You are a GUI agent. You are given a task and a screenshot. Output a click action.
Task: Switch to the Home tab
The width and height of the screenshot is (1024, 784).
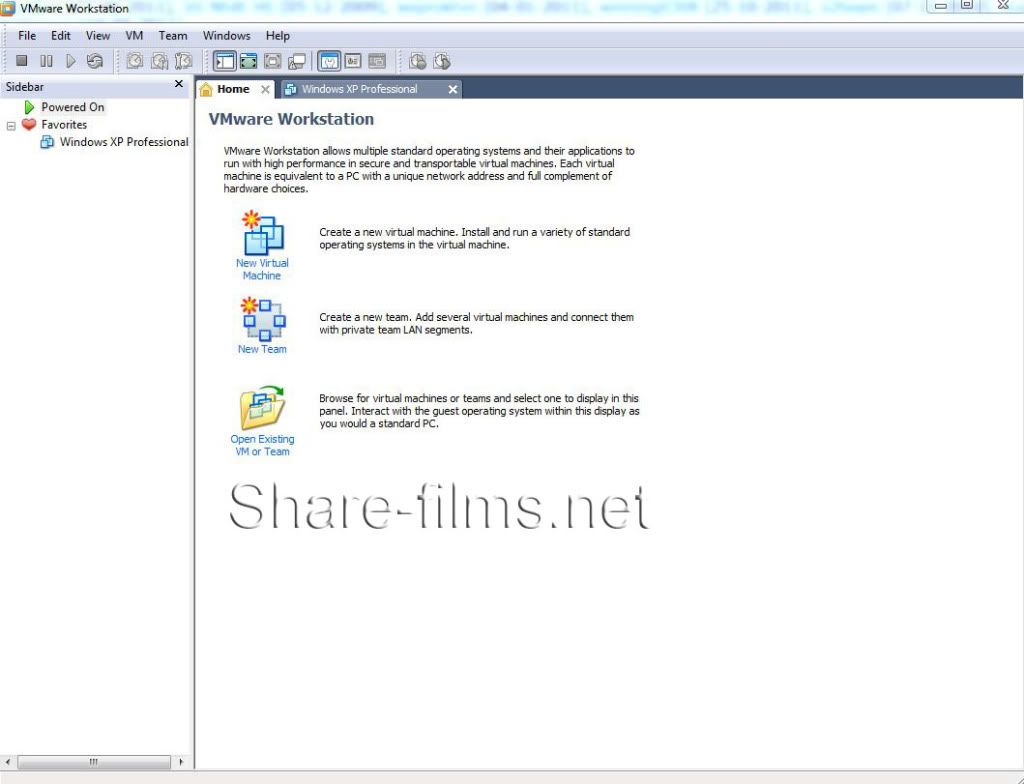click(233, 89)
